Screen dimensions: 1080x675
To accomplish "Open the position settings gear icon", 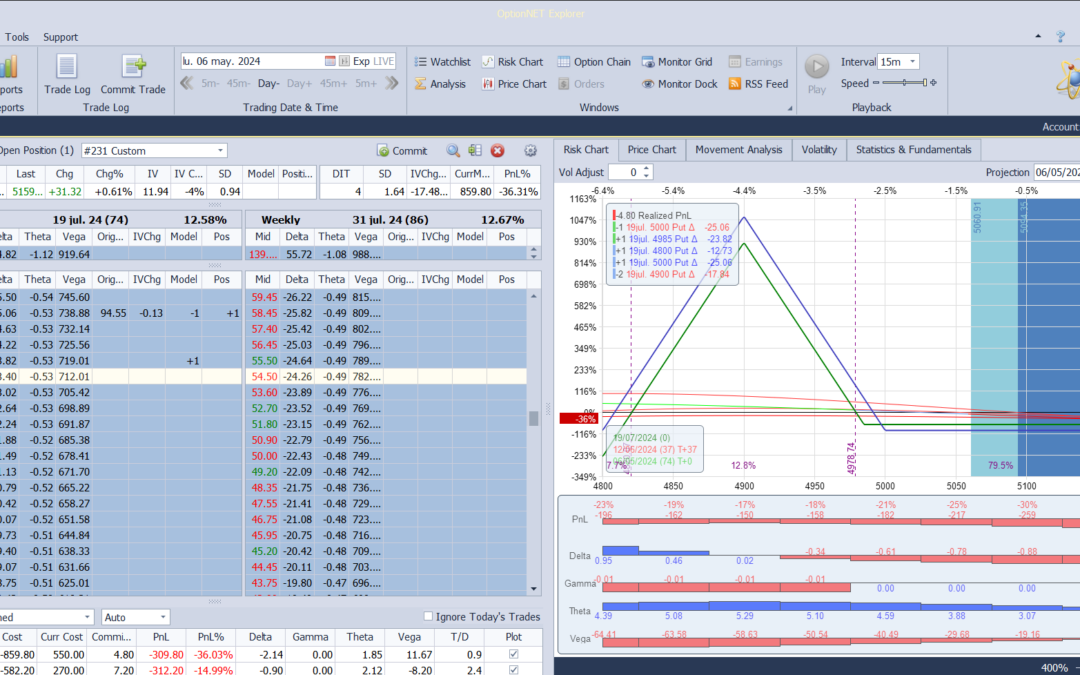I will [530, 151].
